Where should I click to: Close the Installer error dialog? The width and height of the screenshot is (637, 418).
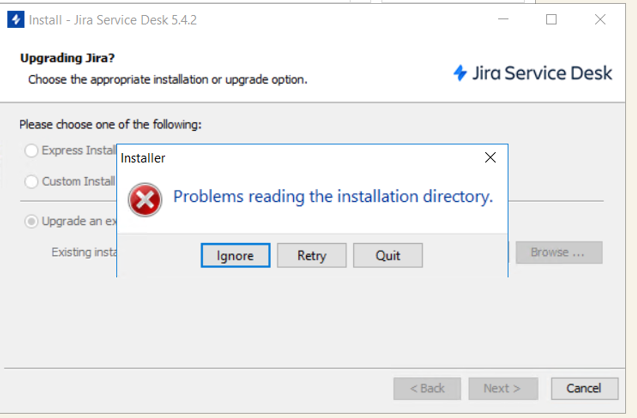490,158
